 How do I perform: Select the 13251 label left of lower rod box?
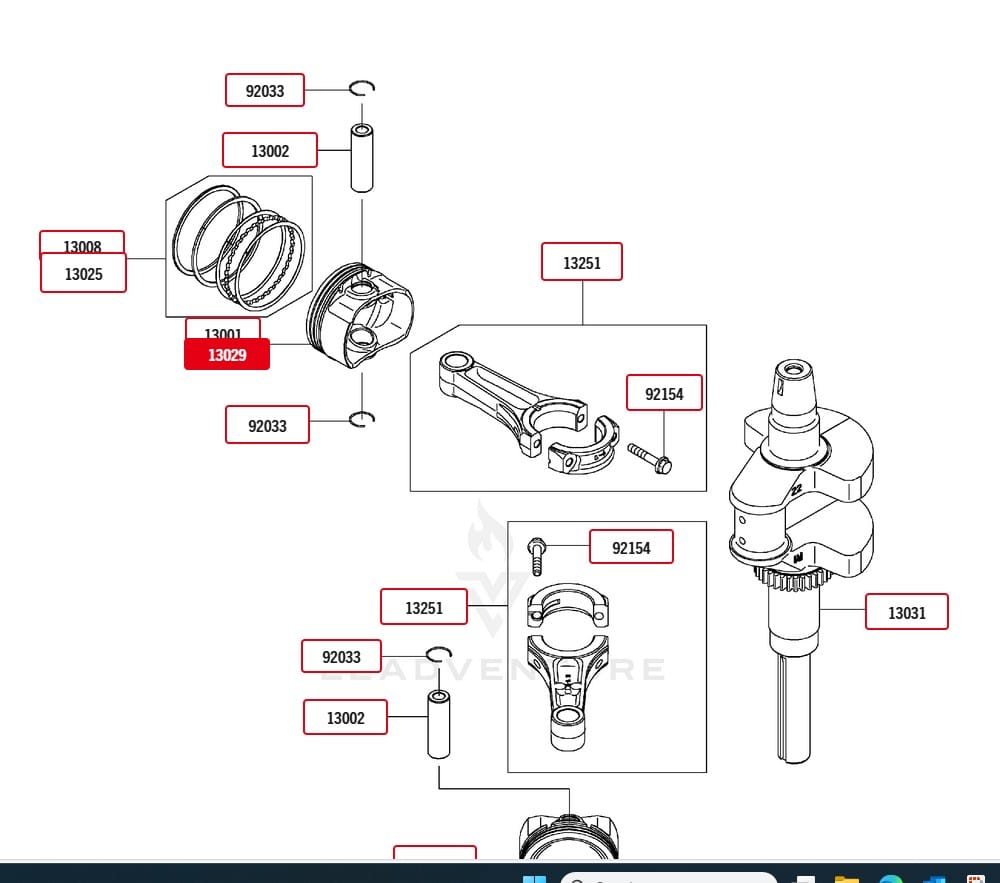pyautogui.click(x=423, y=607)
